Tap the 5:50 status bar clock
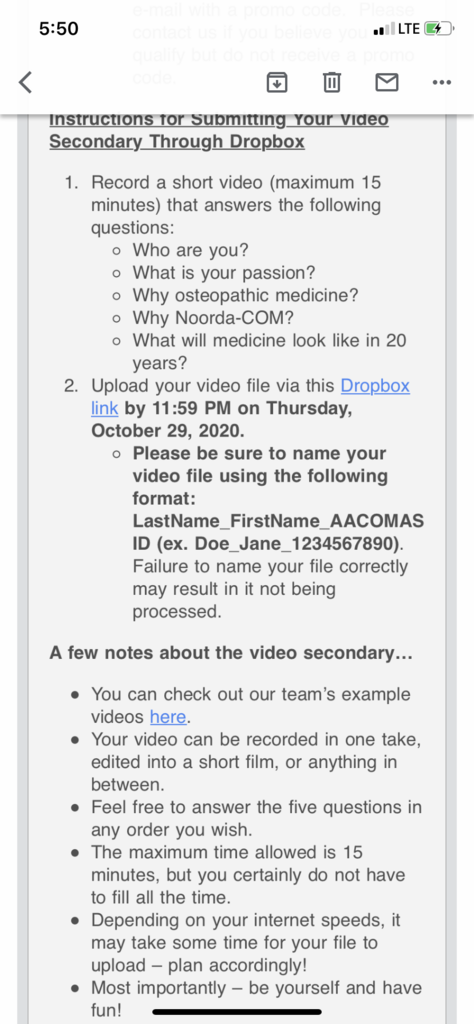This screenshot has height=1024, width=474. coord(58,29)
